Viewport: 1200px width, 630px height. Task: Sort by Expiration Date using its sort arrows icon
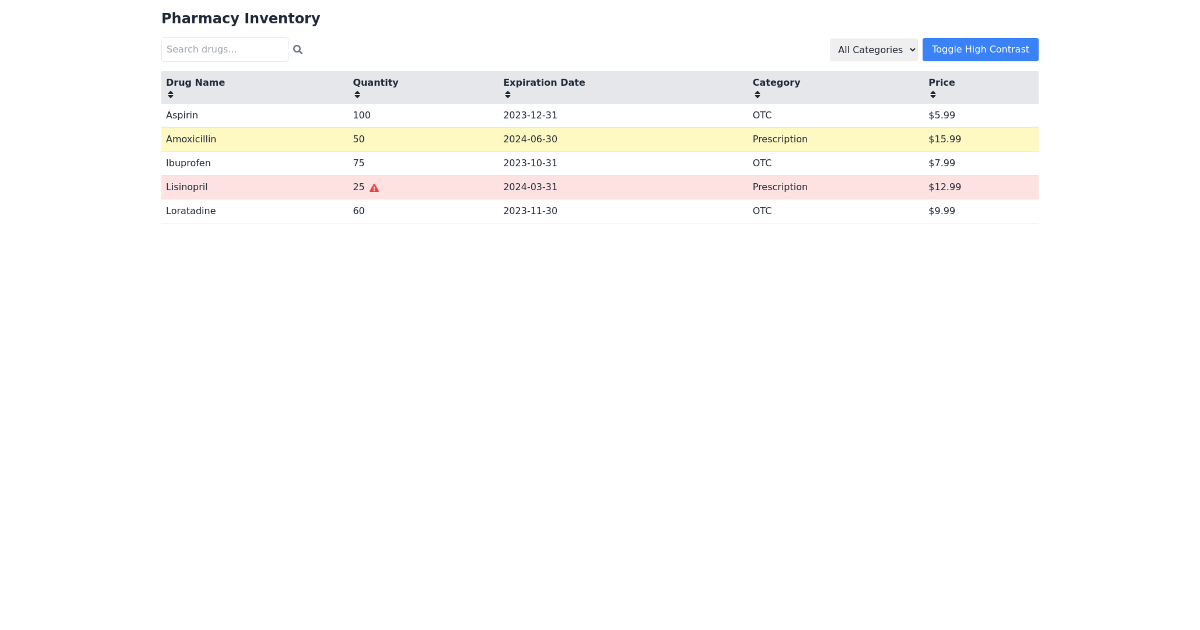[x=507, y=94]
